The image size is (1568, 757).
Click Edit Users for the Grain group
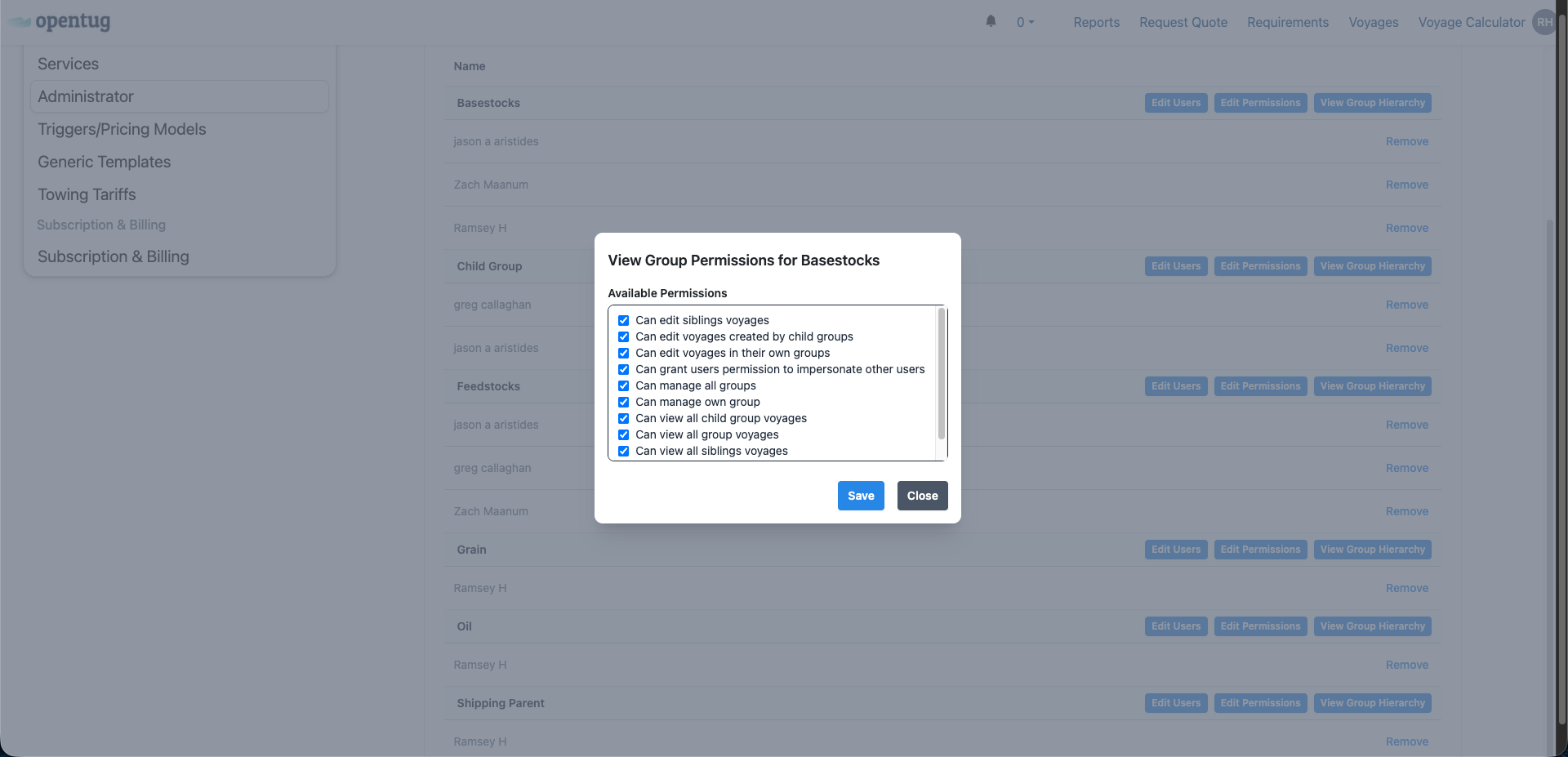1175,550
